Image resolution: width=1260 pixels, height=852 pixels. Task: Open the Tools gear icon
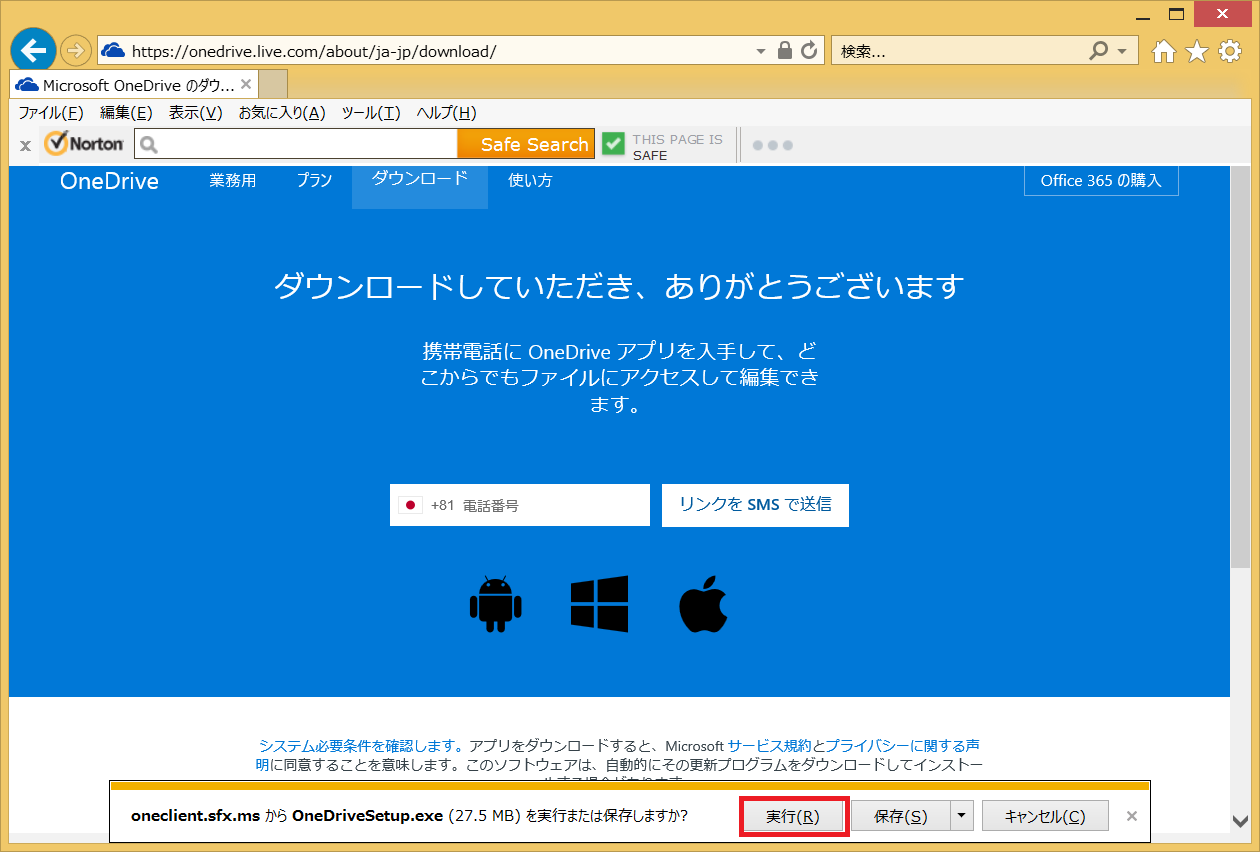tap(1230, 51)
